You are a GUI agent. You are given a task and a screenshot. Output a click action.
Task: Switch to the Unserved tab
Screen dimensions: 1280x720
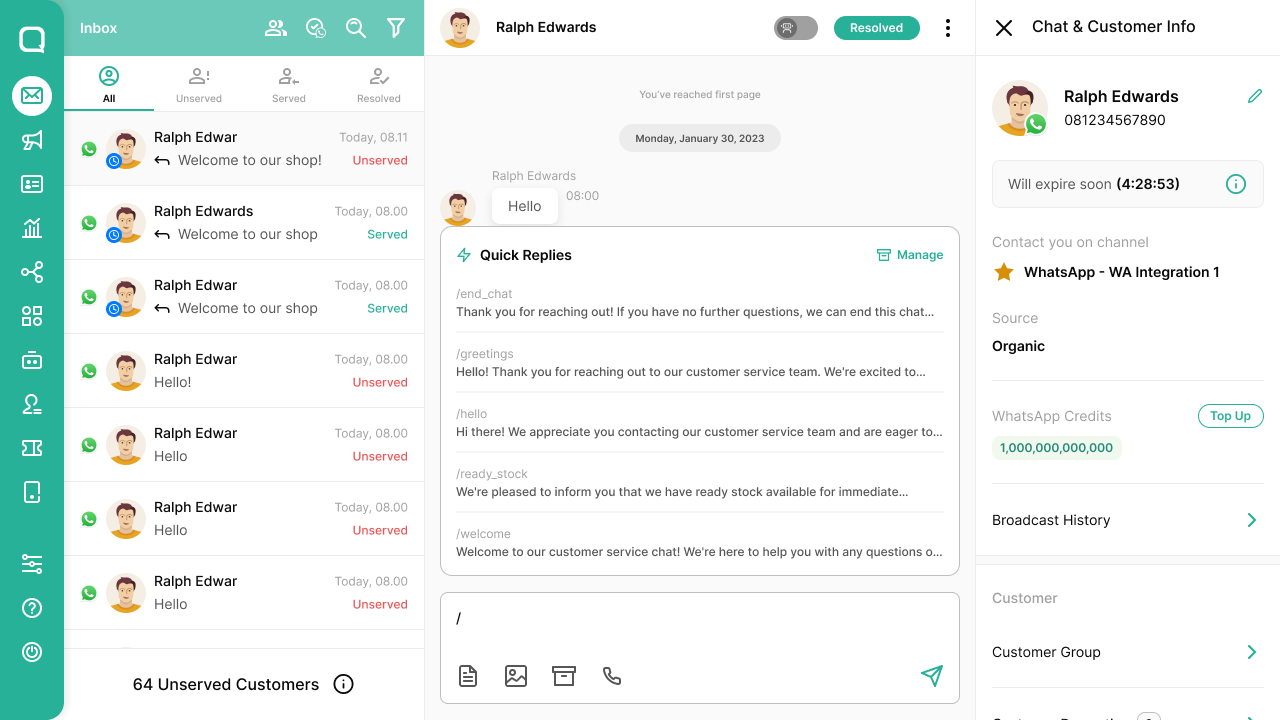pyautogui.click(x=199, y=84)
